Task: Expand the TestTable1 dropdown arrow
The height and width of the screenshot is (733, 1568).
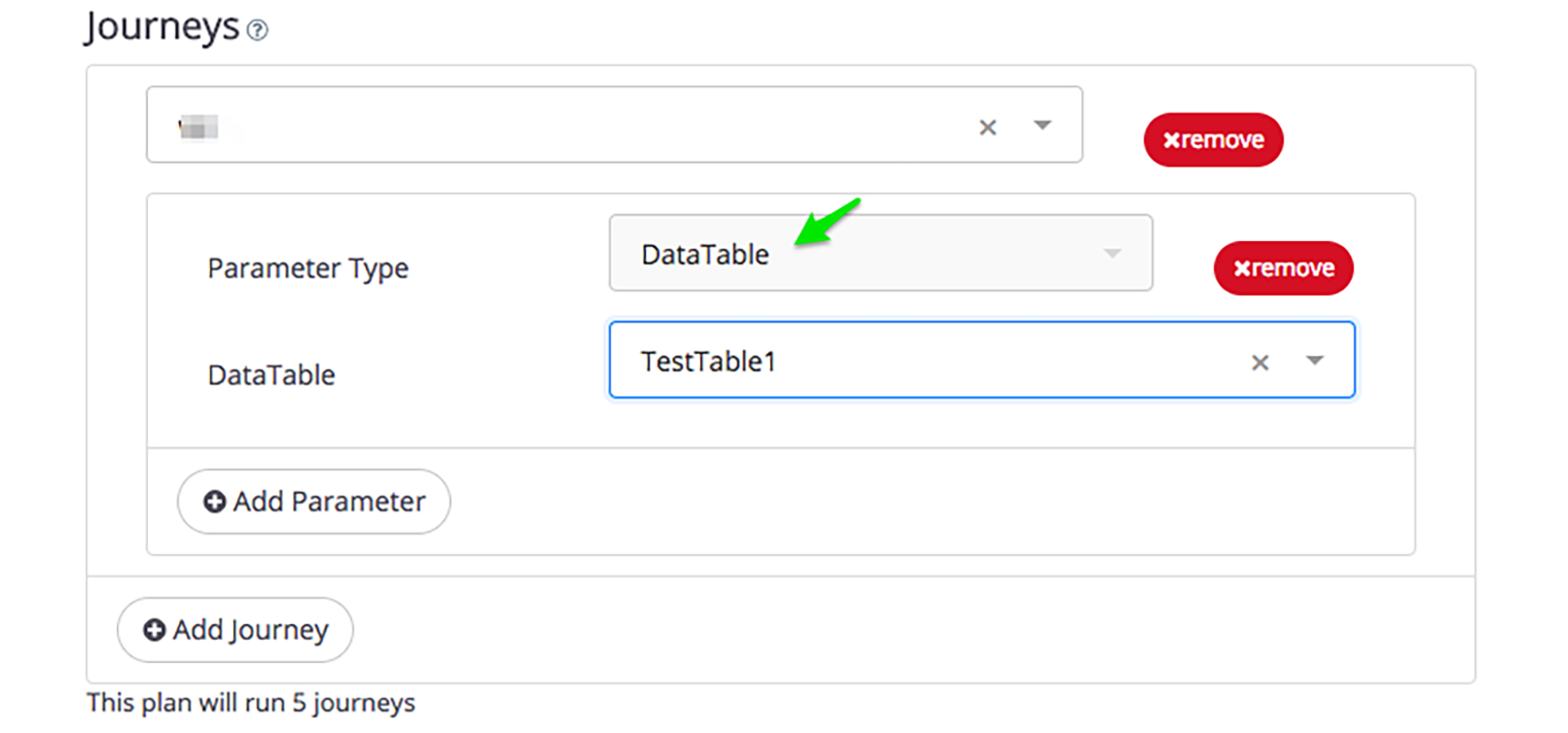Action: (1315, 361)
